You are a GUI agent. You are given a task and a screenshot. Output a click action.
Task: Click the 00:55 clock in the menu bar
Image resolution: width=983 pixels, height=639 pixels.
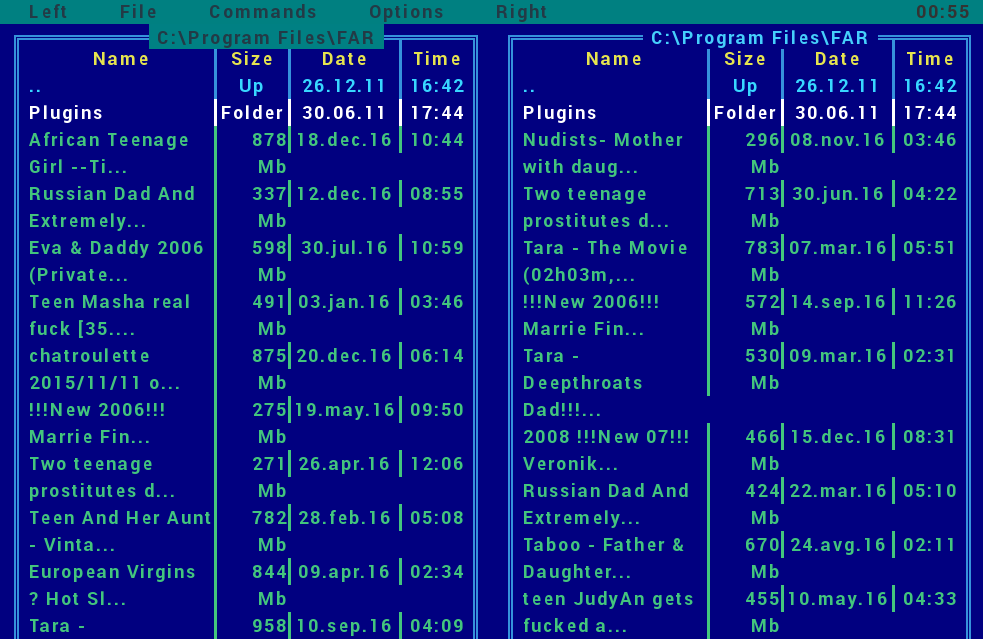click(942, 12)
